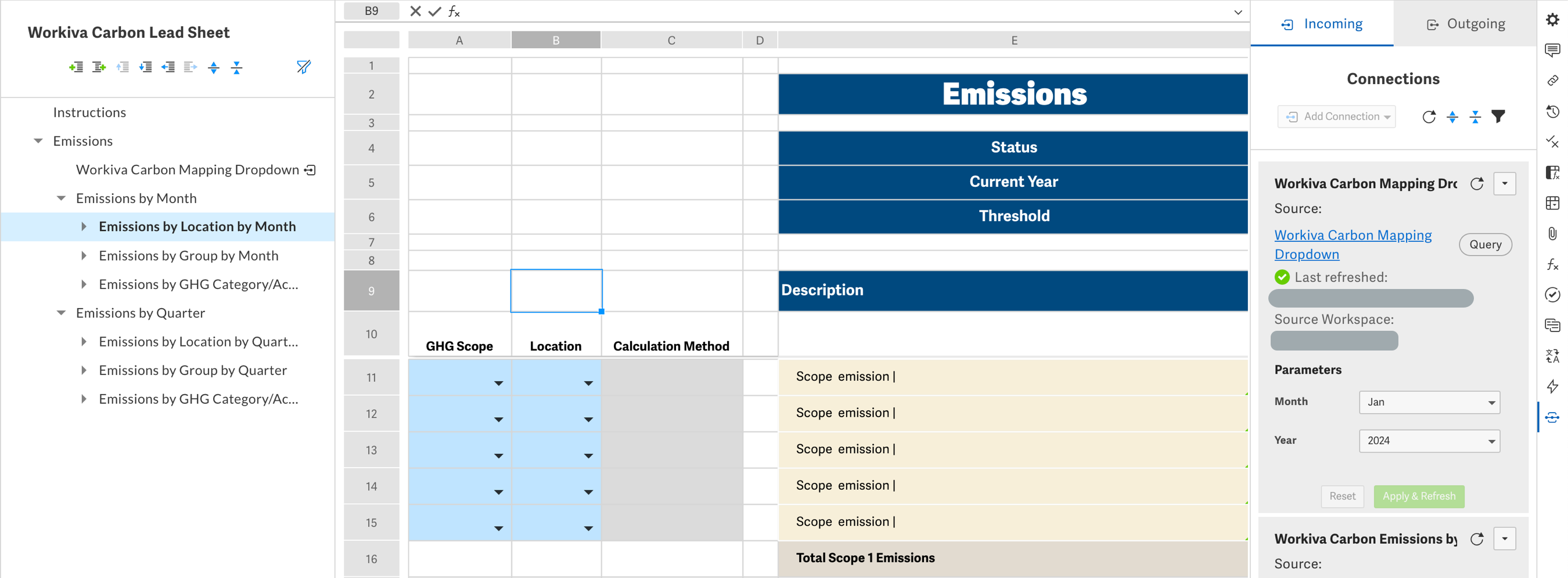Click the Total Scope 1 Emissions cell
Screen dimensions: 1568x578
point(1013,558)
